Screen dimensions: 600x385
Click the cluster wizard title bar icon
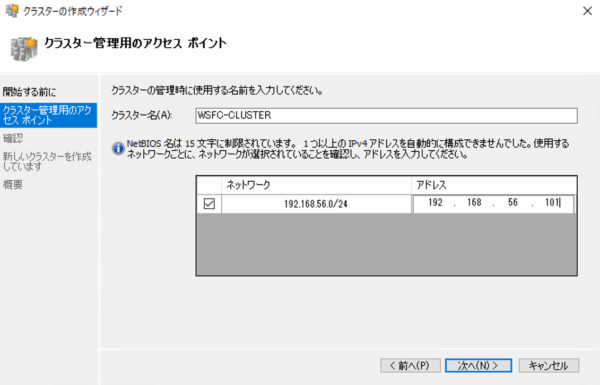pos(11,11)
